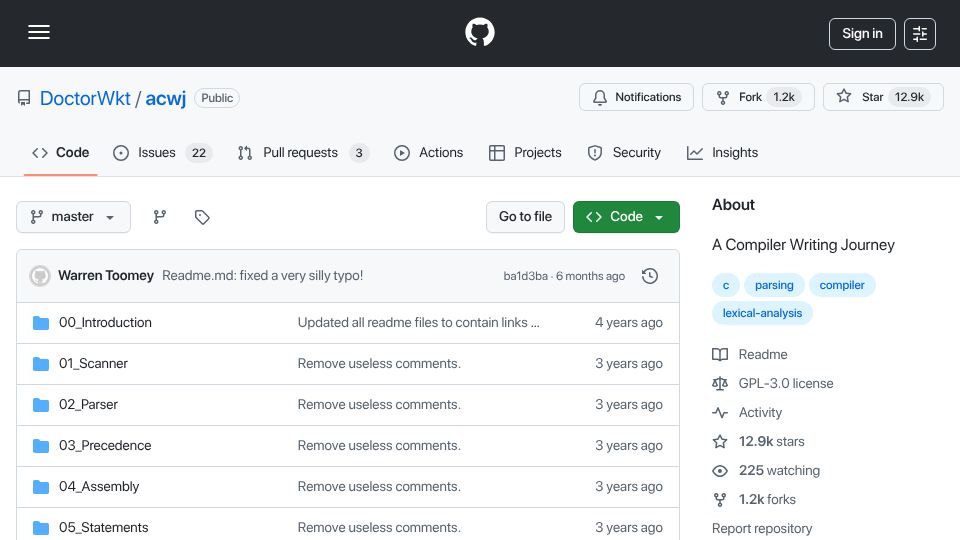The image size is (960, 540).
Task: Click the Report repository link
Action: tap(762, 528)
